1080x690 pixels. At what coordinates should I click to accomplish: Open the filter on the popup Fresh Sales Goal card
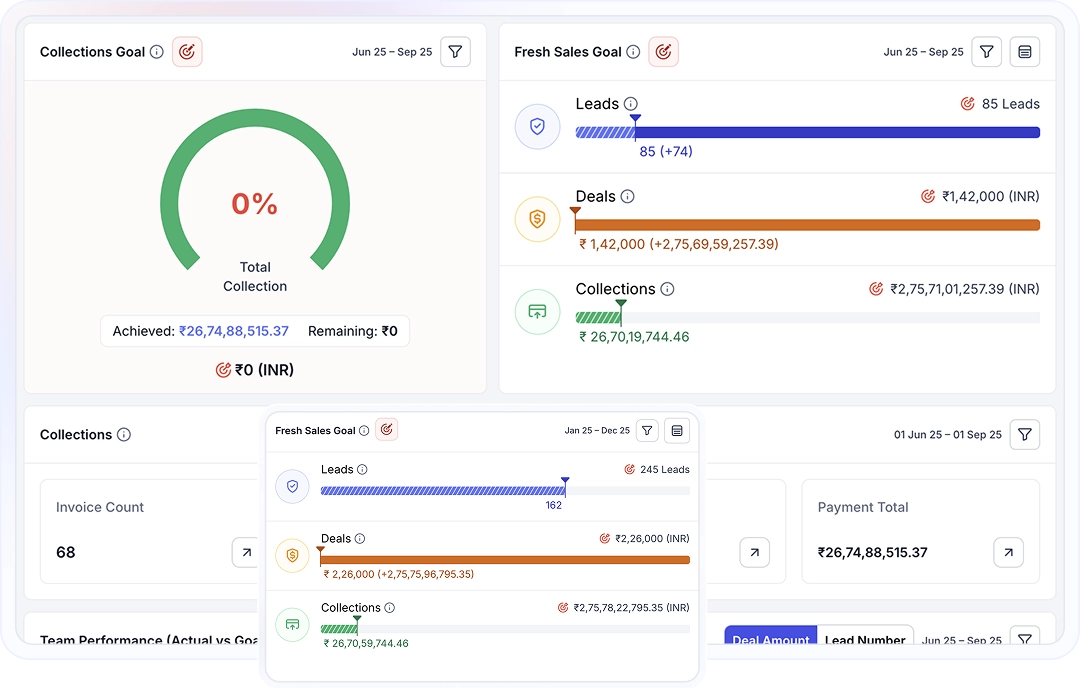(647, 430)
